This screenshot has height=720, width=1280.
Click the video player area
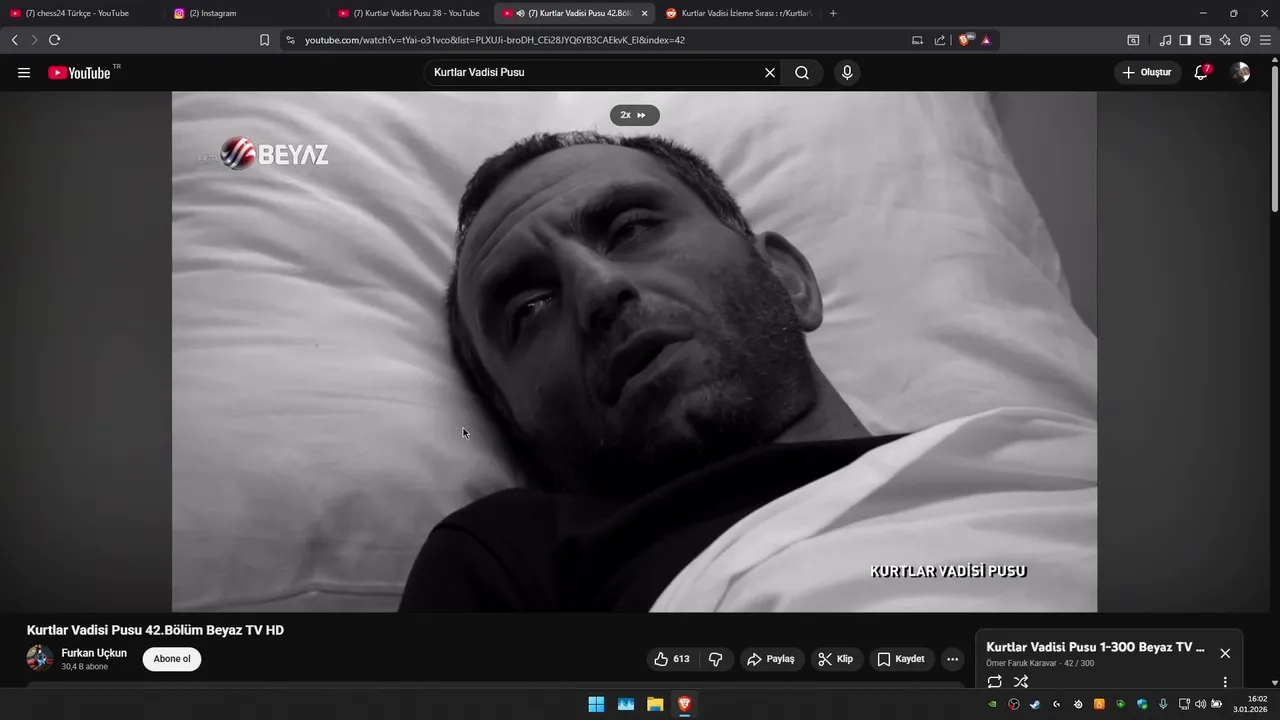point(634,352)
